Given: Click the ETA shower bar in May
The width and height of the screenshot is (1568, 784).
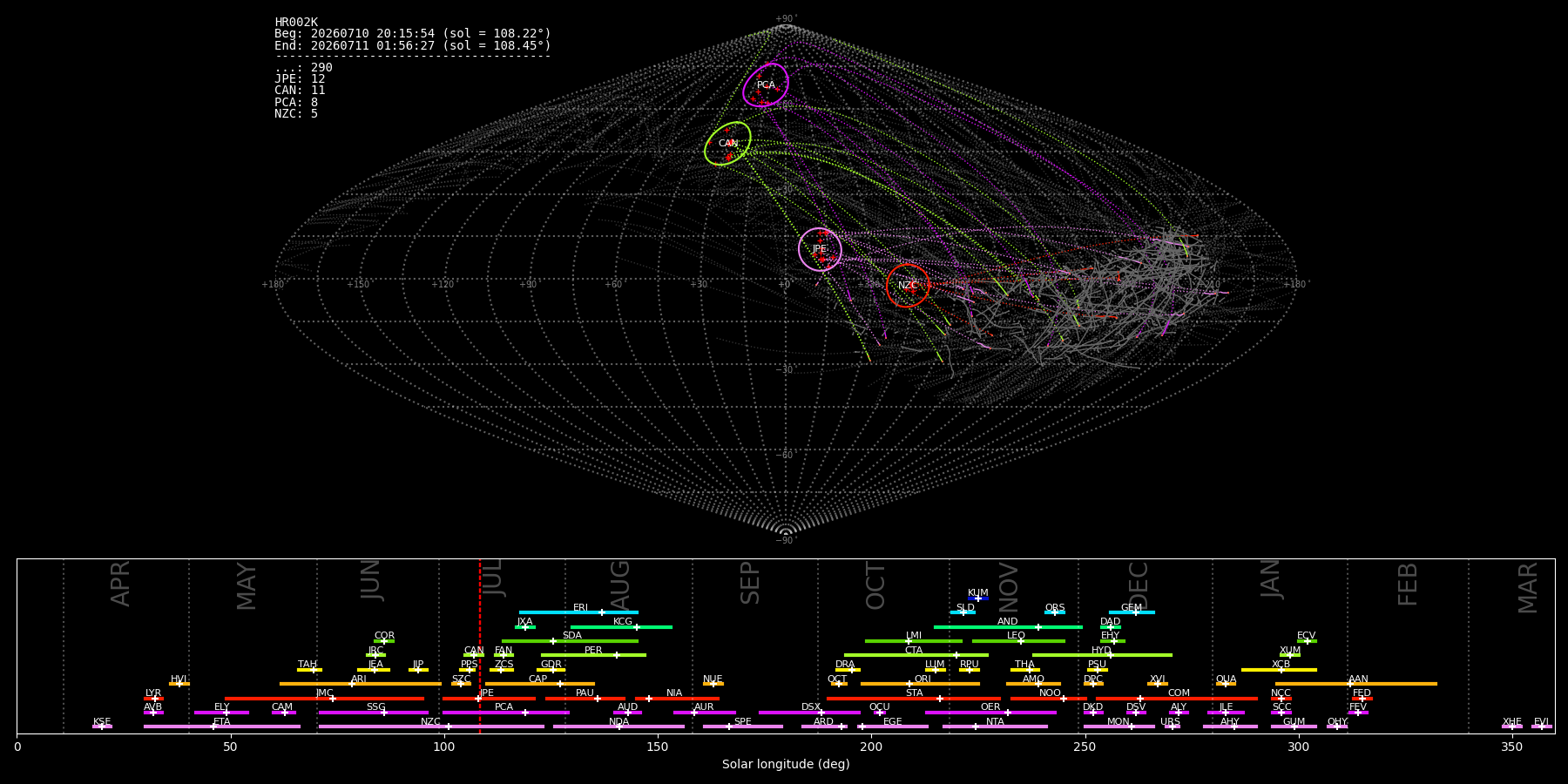Looking at the screenshot, I should click(222, 727).
